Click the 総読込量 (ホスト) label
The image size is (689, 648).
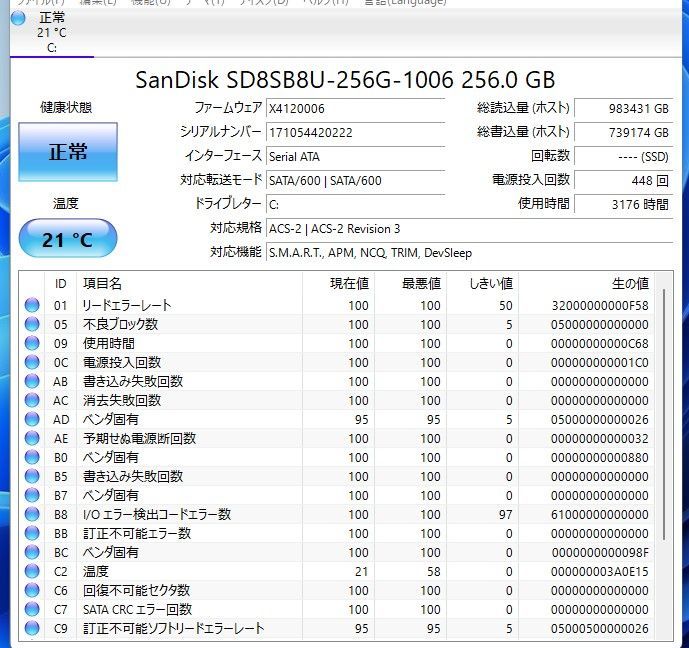point(523,108)
